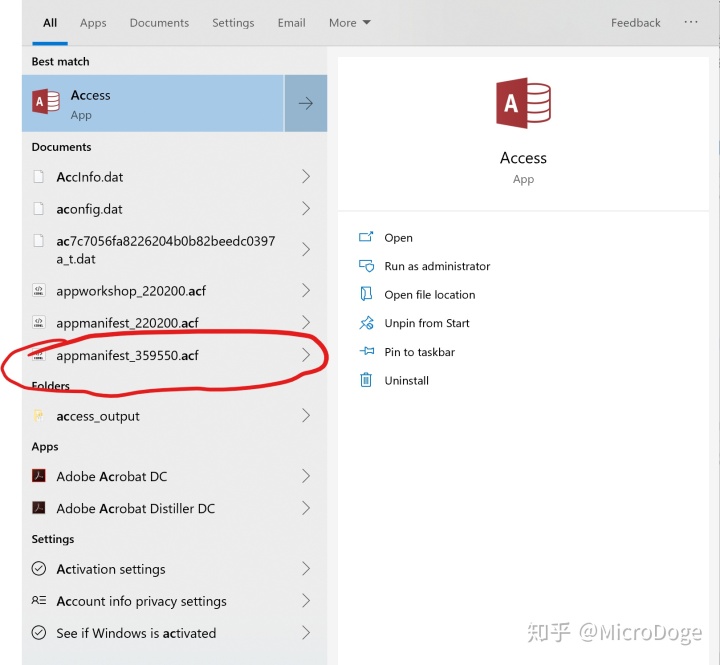Image resolution: width=720 pixels, height=665 pixels.
Task: Select the All search tab
Action: pyautogui.click(x=50, y=23)
